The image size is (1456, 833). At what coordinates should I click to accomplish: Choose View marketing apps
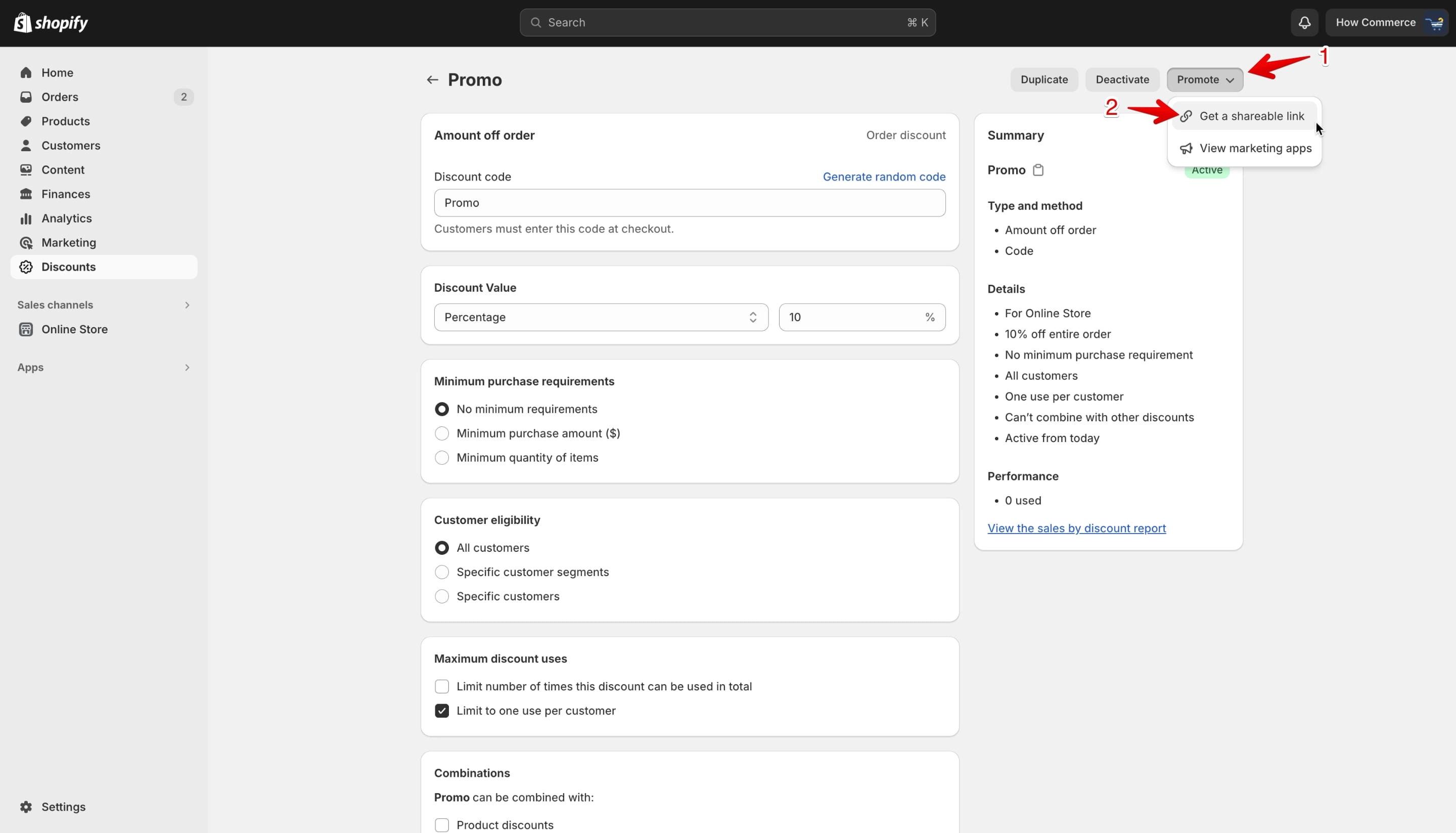point(1244,148)
